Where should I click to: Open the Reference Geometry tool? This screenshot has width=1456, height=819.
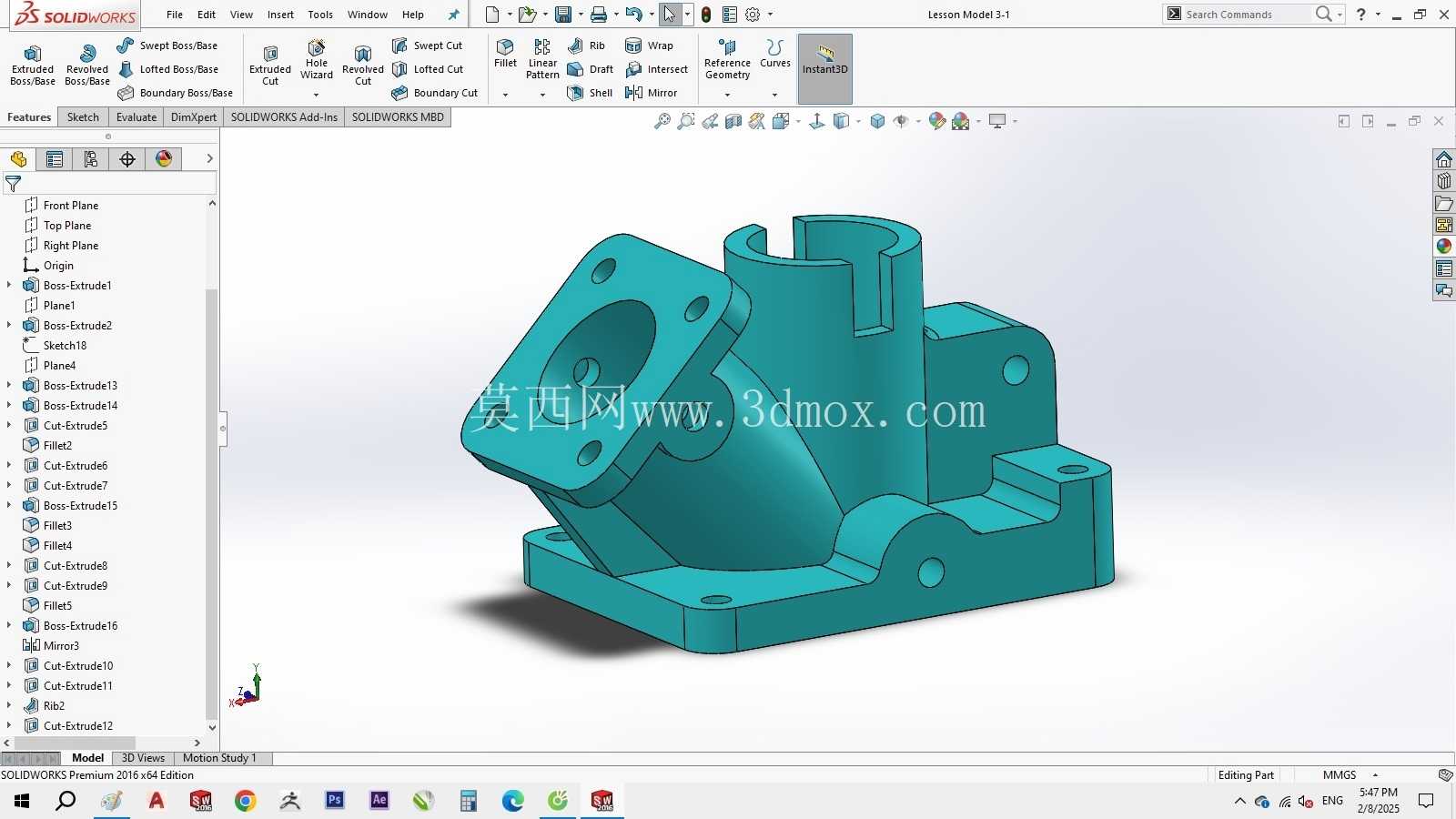pyautogui.click(x=727, y=59)
